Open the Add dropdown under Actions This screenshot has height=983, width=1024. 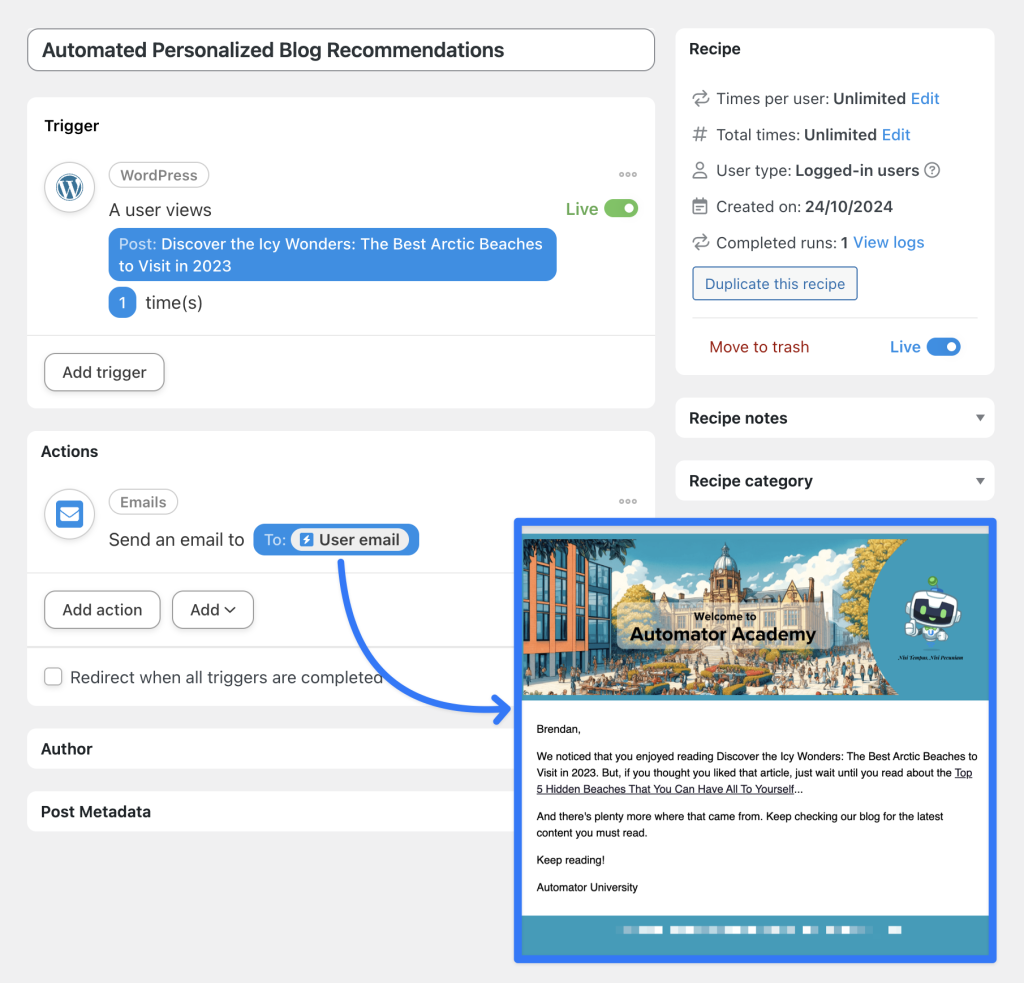pyautogui.click(x=212, y=609)
